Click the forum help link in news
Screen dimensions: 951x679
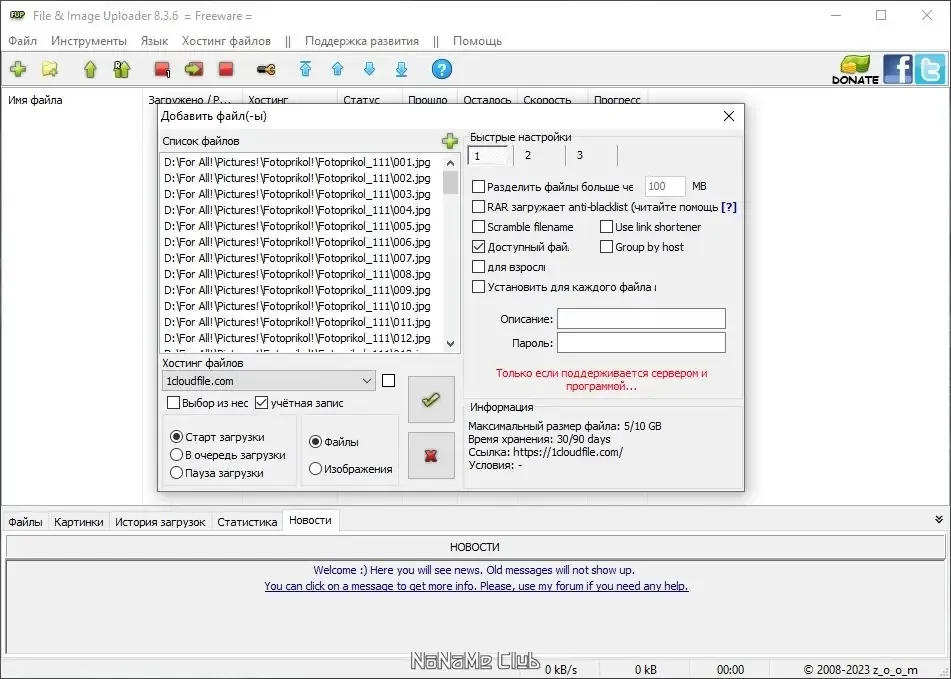[x=476, y=586]
